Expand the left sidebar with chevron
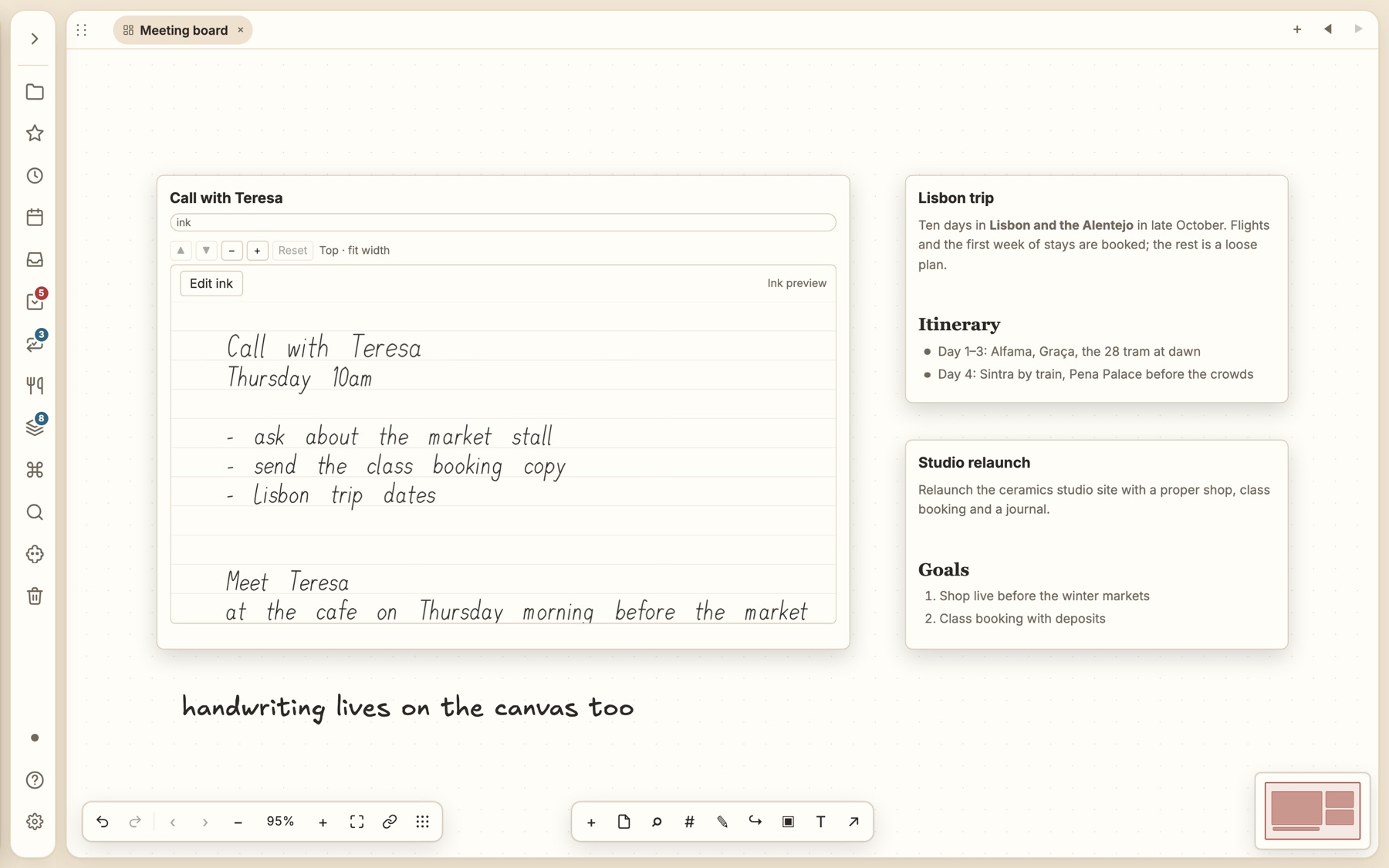 click(35, 39)
